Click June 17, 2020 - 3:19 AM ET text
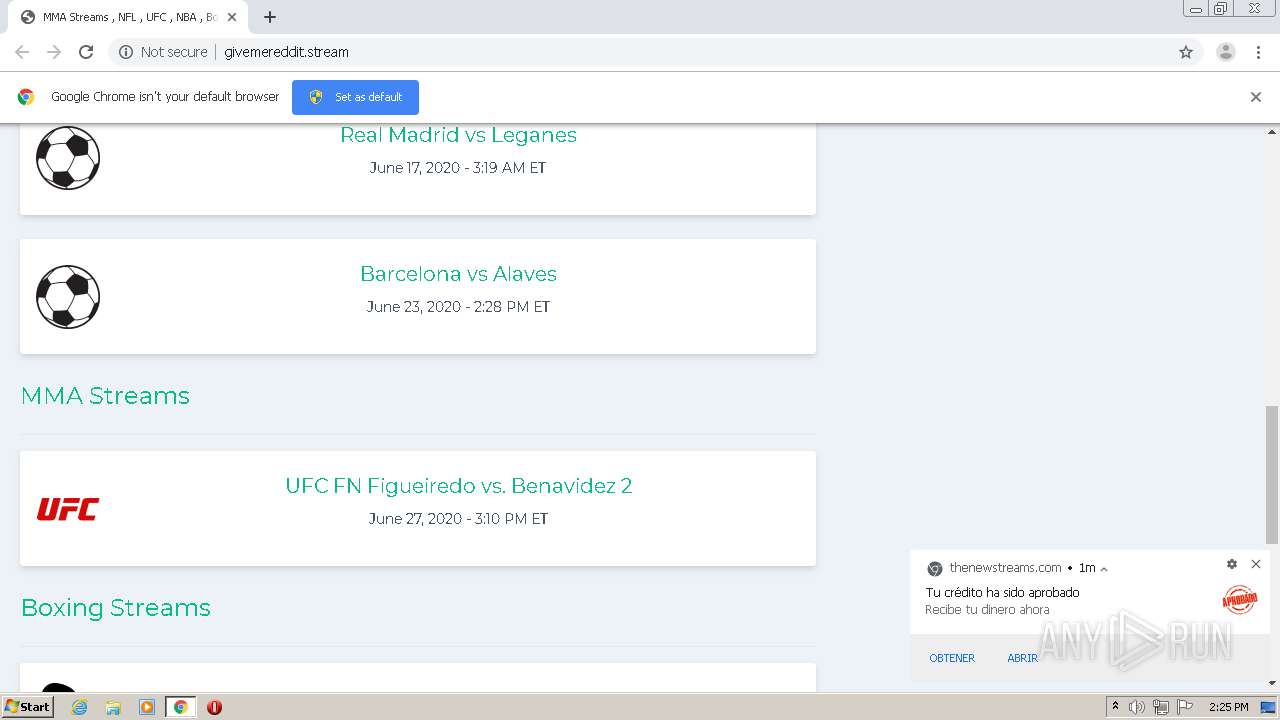 (x=458, y=168)
